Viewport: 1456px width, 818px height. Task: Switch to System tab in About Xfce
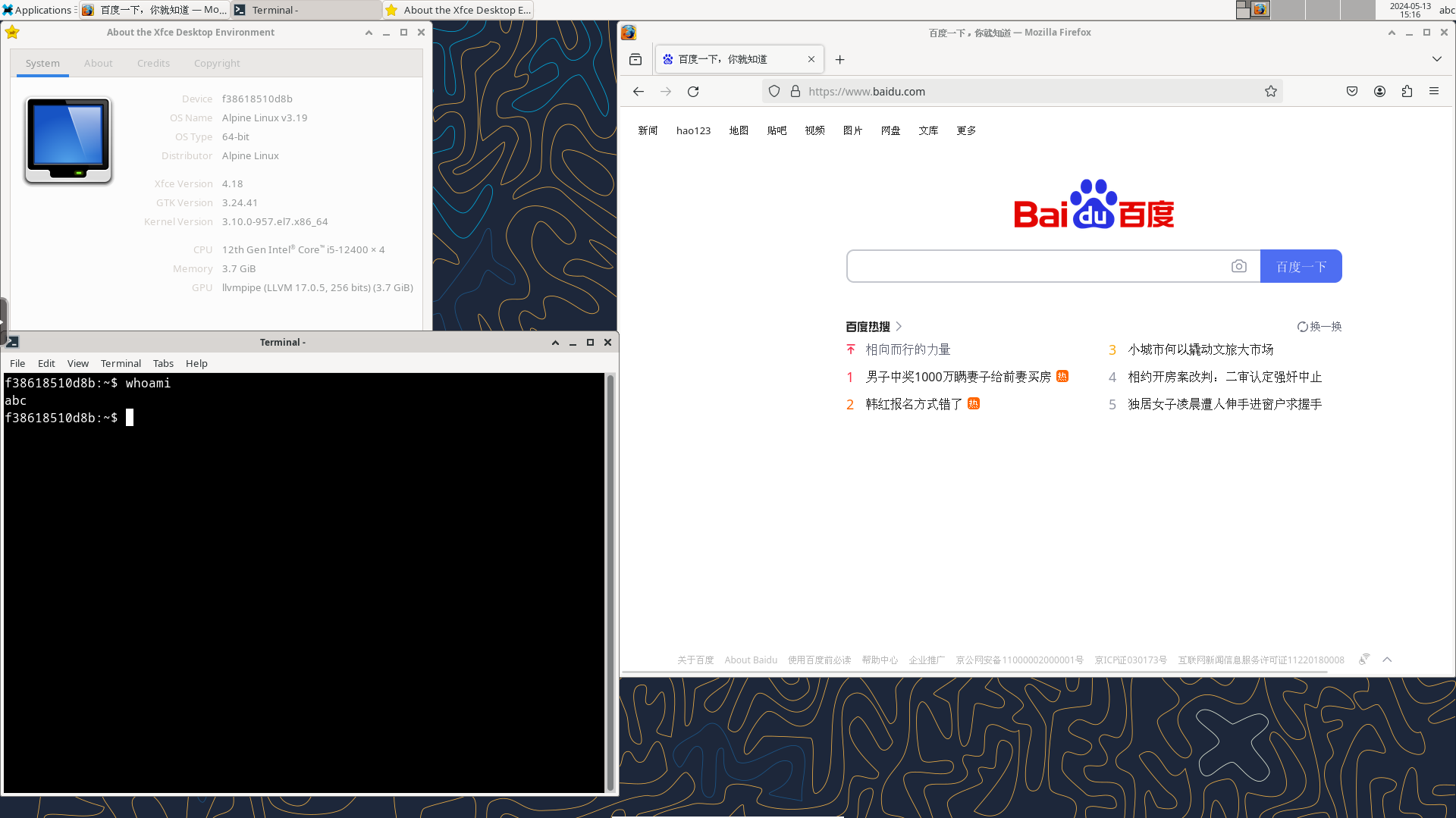(x=42, y=63)
